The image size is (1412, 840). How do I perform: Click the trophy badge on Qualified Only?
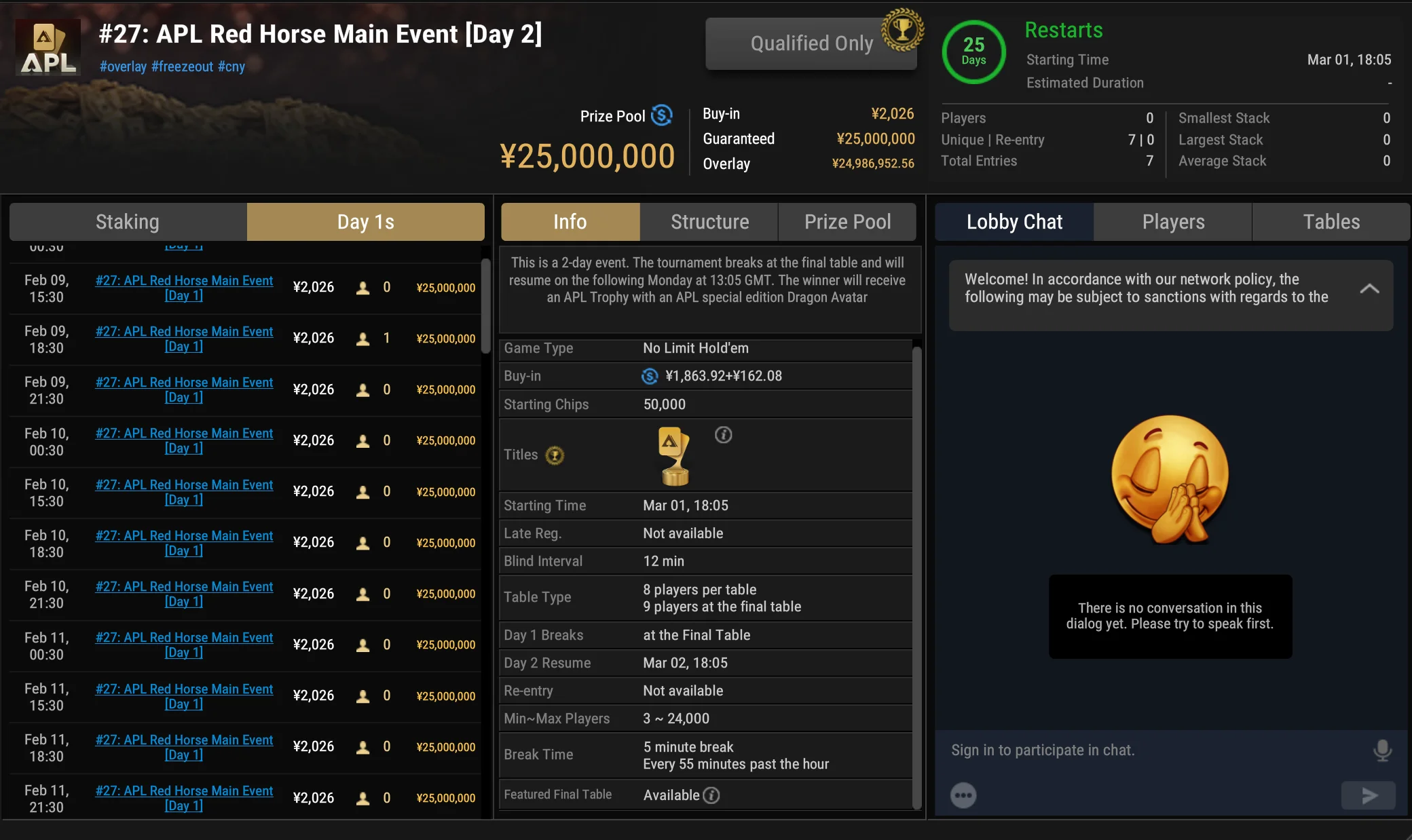pyautogui.click(x=902, y=30)
